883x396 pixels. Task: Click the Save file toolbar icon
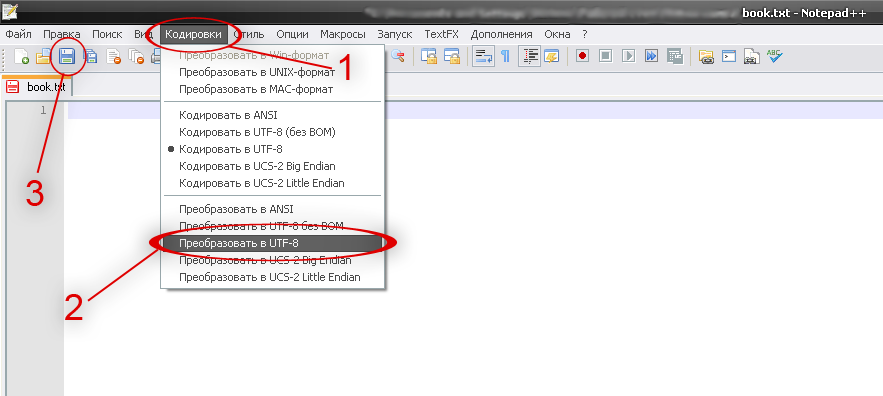68,56
